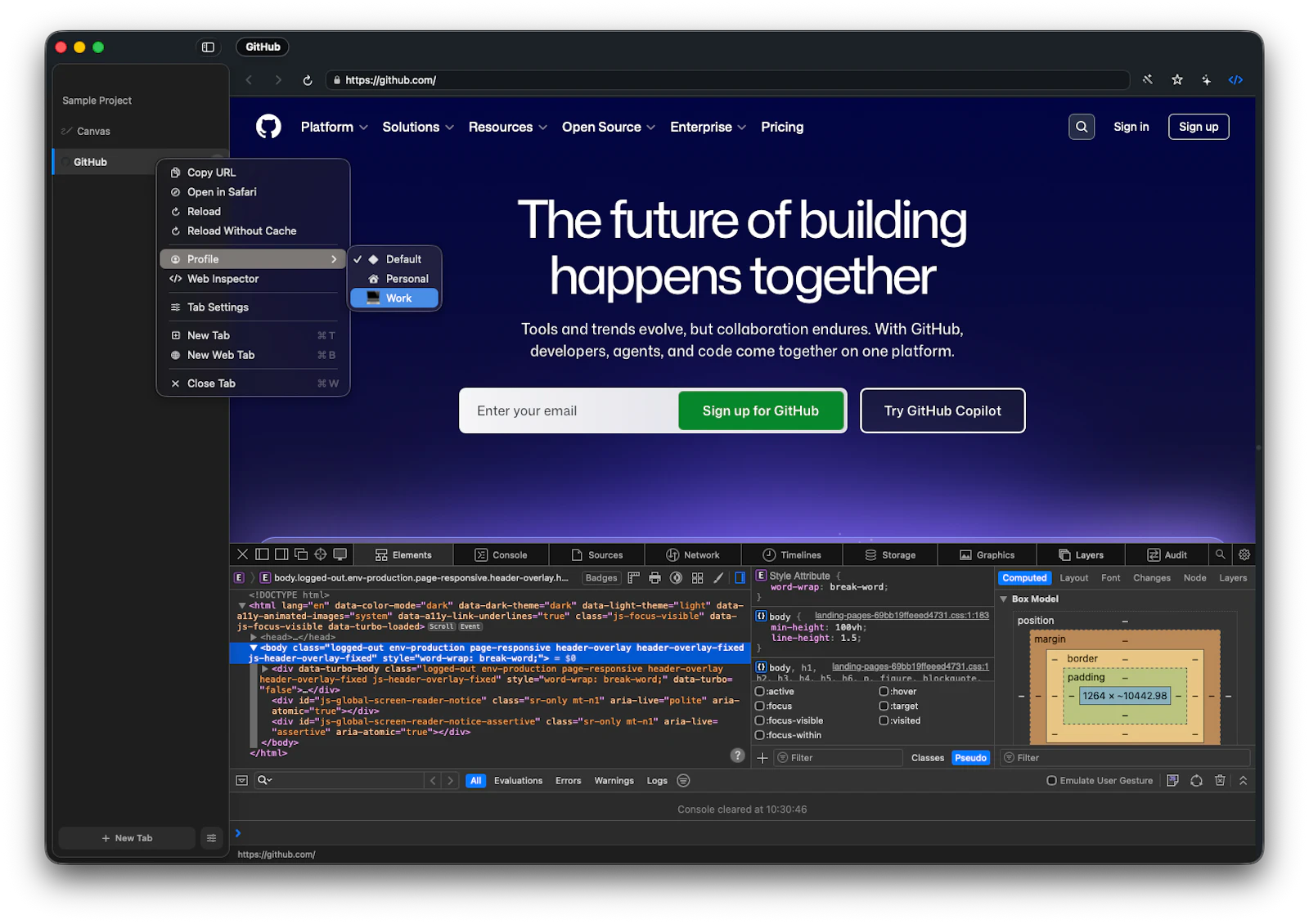Hide the details sidebar using the blue panel icon
Image resolution: width=1309 pixels, height=924 pixels.
click(740, 577)
